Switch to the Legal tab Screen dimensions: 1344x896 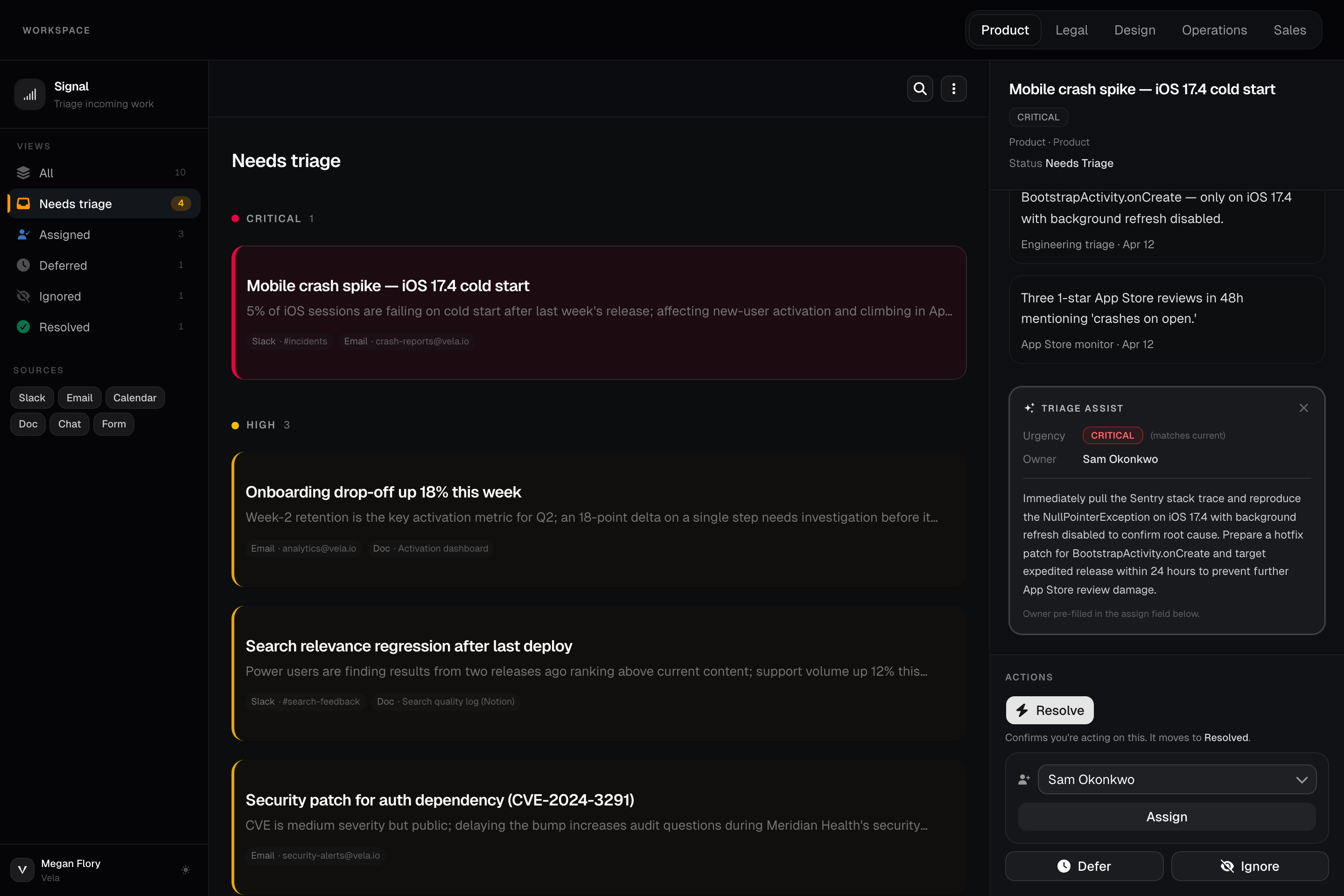click(1071, 30)
